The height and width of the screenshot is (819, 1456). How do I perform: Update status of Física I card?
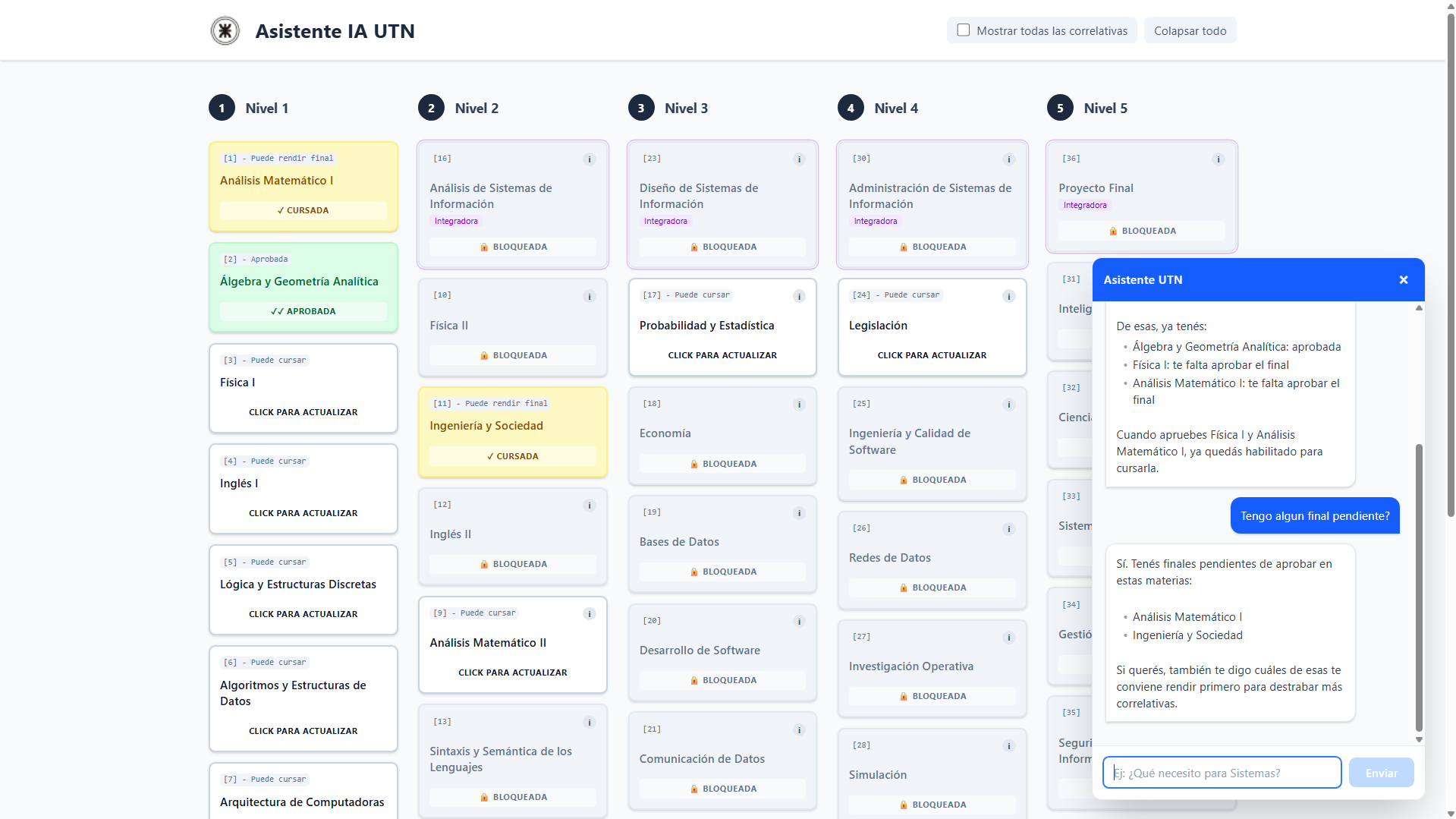click(303, 412)
